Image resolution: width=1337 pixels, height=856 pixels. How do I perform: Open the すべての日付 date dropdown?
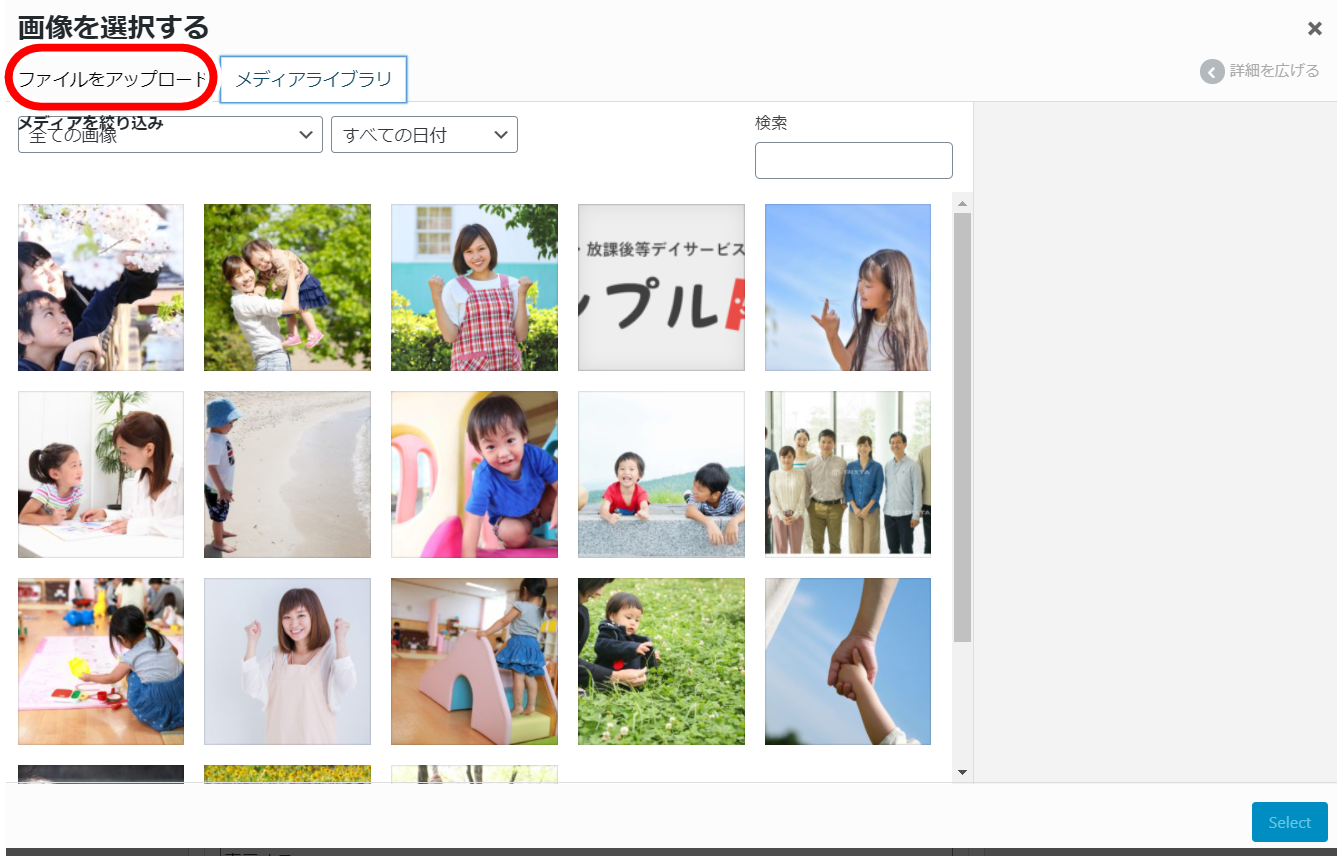coord(424,135)
